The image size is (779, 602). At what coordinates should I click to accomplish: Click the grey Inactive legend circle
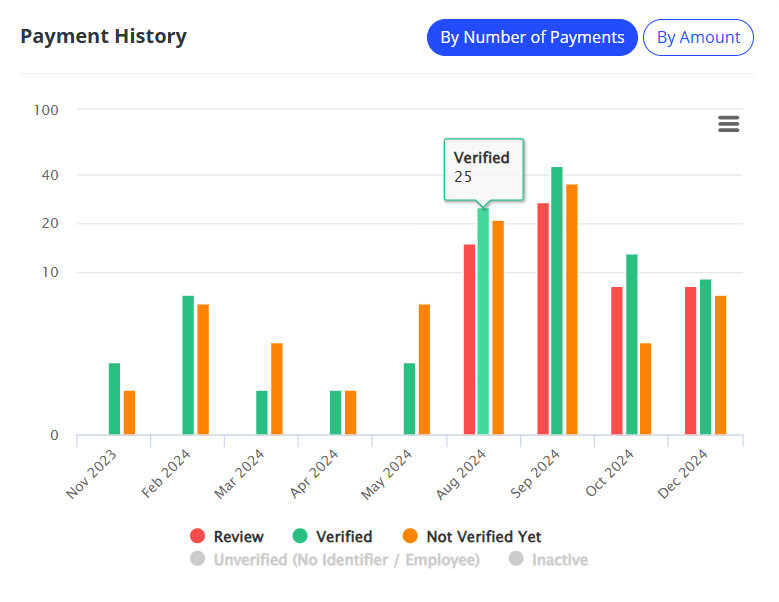[x=516, y=560]
